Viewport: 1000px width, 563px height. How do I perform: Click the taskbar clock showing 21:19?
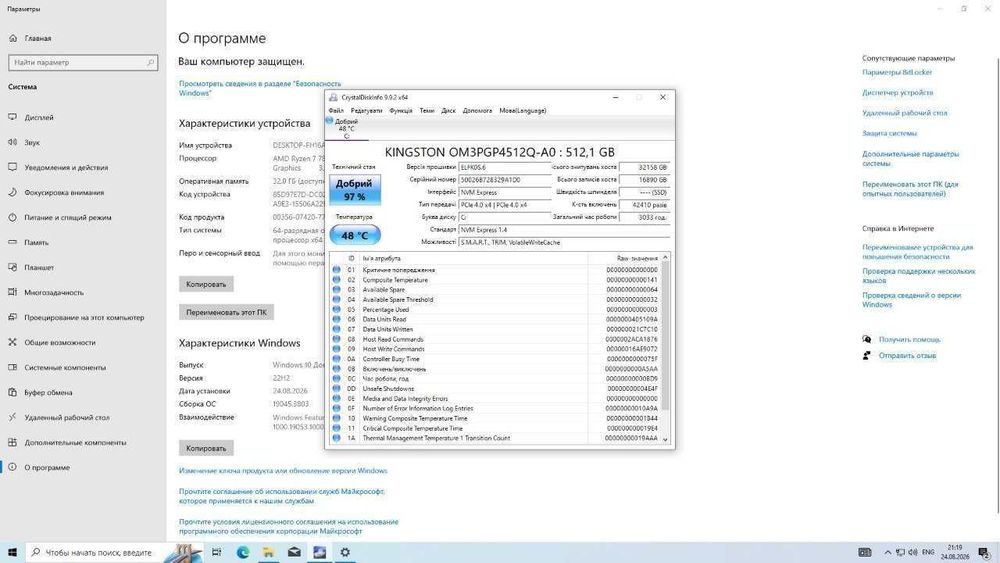coord(954,552)
